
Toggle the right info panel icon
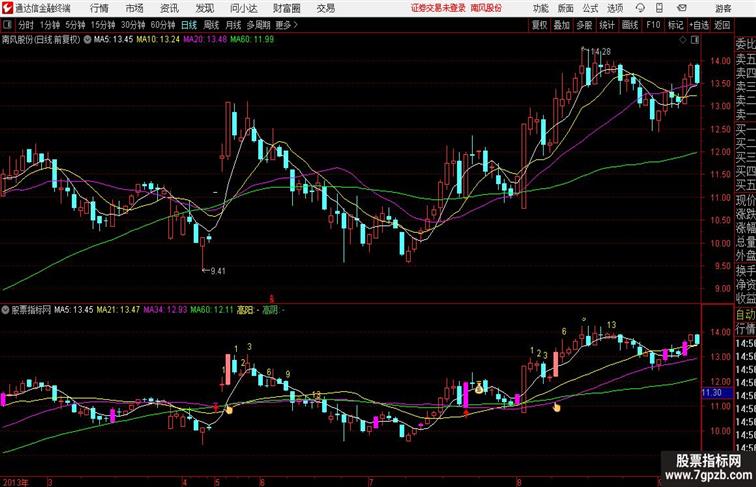click(x=695, y=40)
